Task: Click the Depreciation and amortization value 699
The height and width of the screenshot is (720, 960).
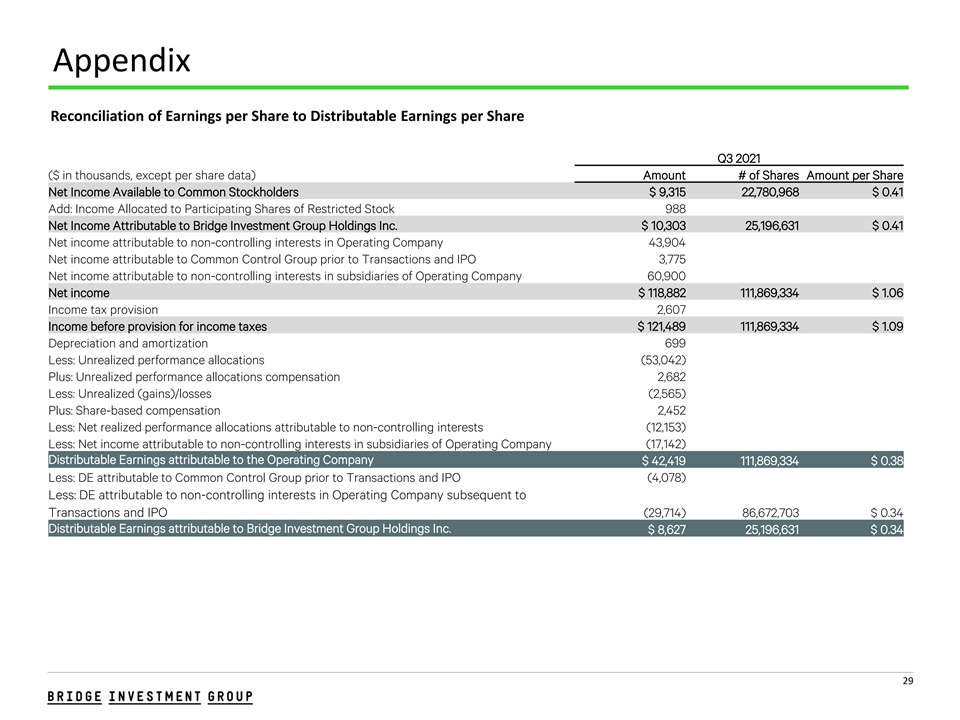Action: click(x=674, y=343)
